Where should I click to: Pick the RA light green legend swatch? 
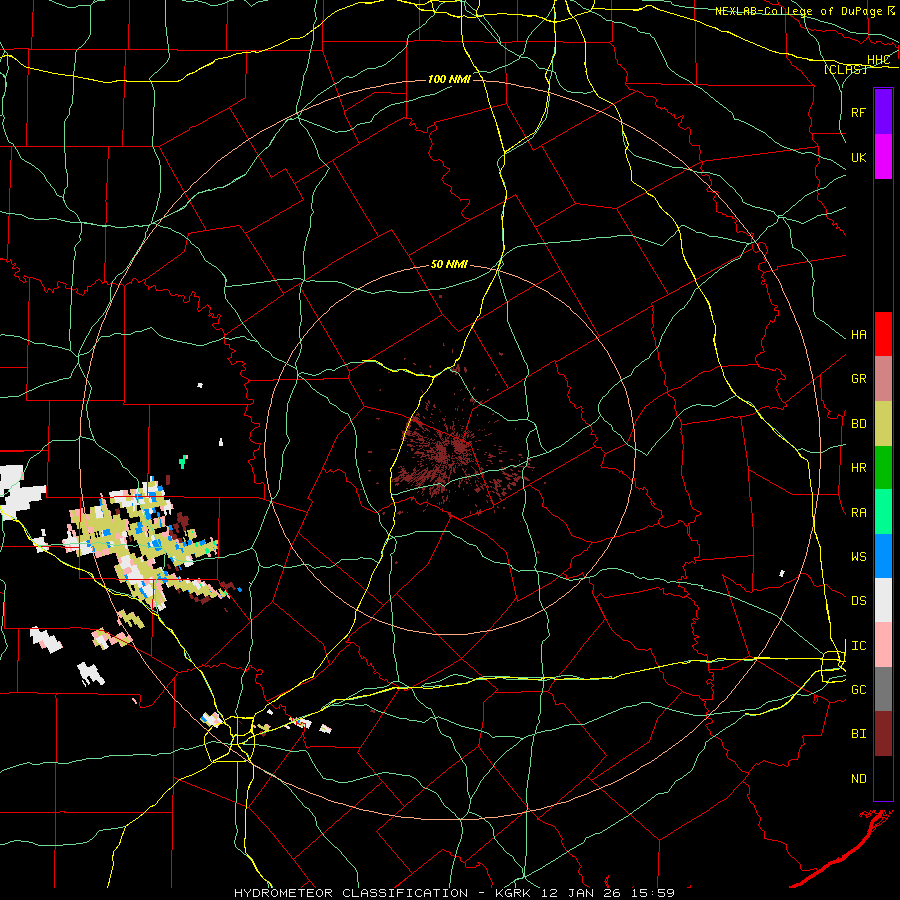point(883,512)
